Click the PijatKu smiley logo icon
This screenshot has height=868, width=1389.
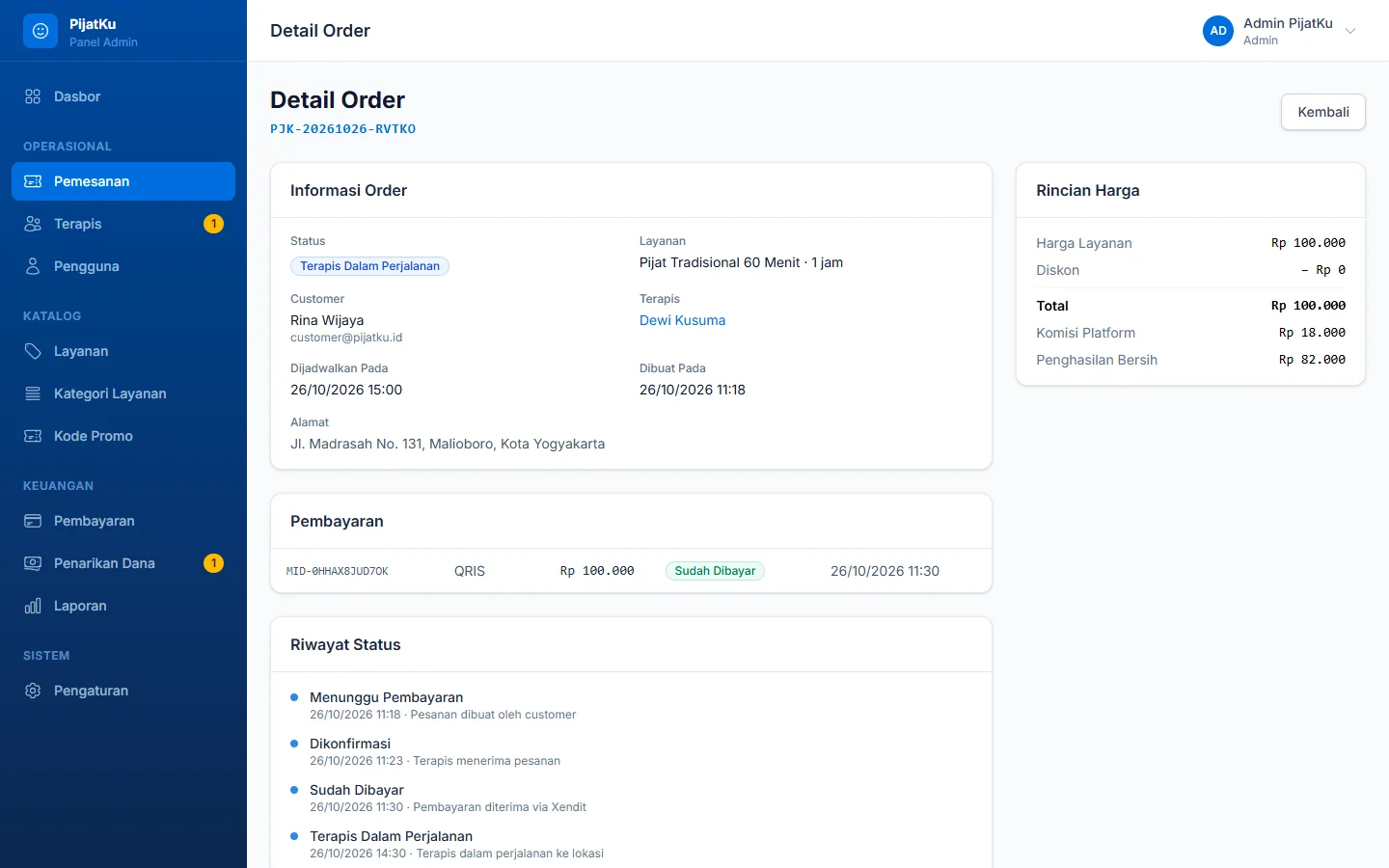pyautogui.click(x=41, y=31)
